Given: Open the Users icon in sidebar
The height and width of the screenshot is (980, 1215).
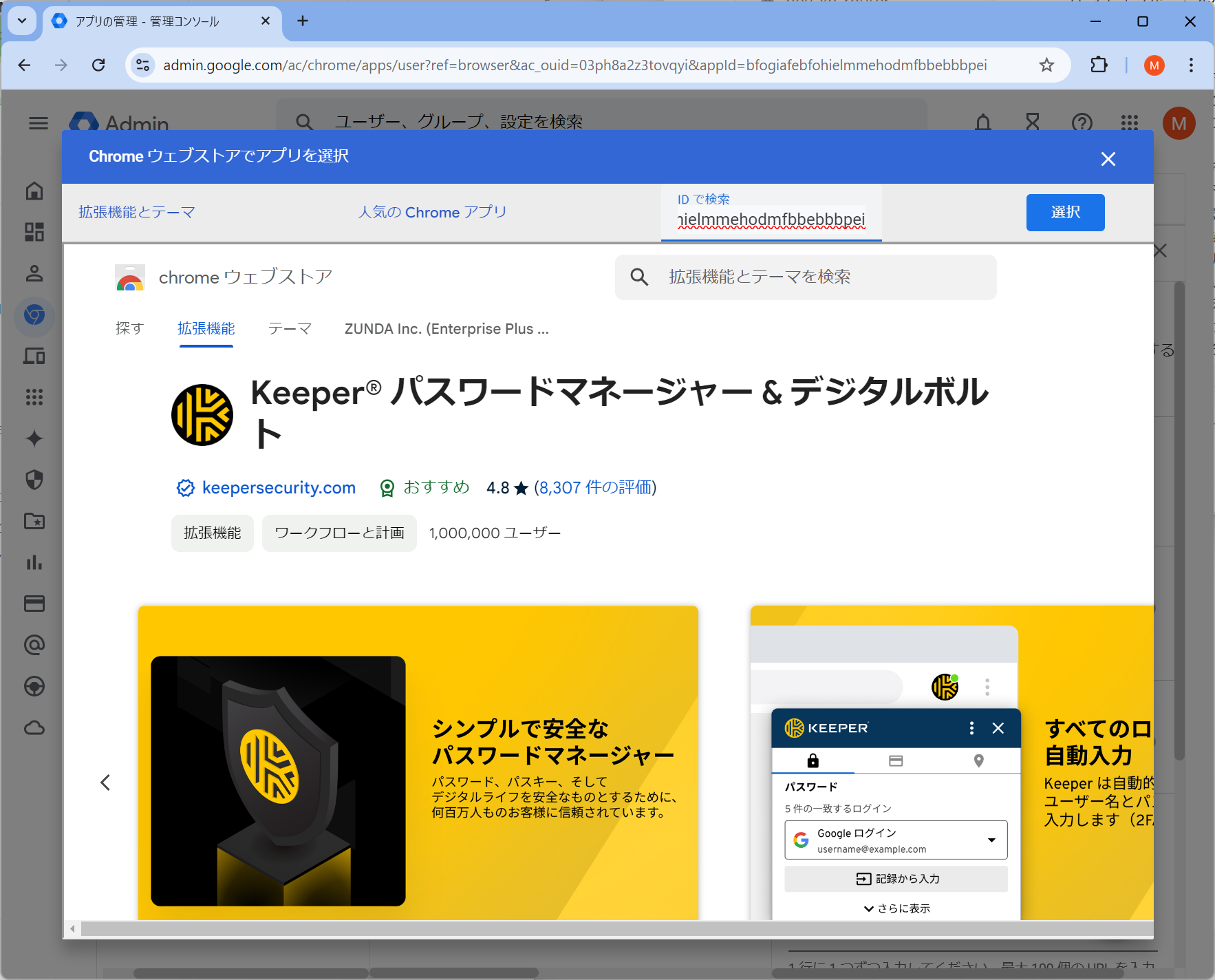Looking at the screenshot, I should click(34, 273).
